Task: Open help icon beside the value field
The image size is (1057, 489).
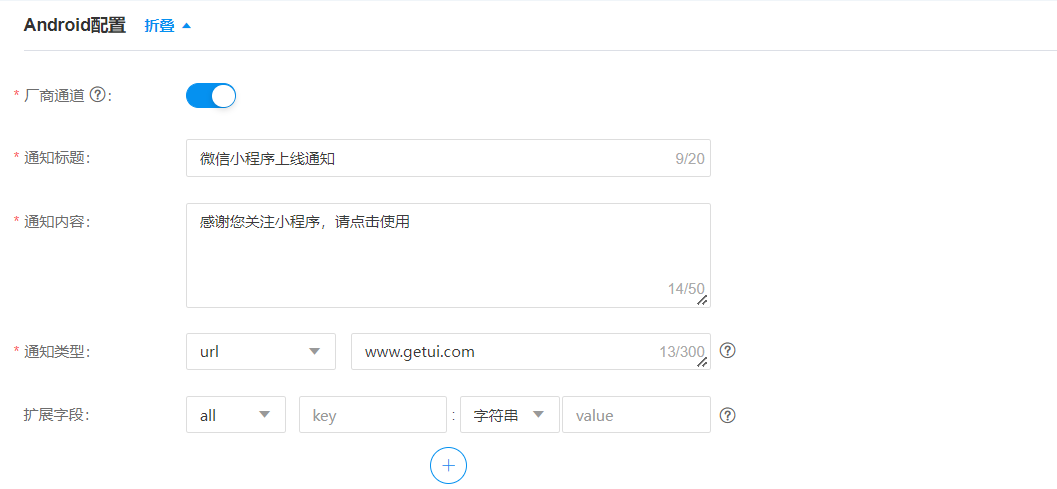Action: (x=727, y=415)
